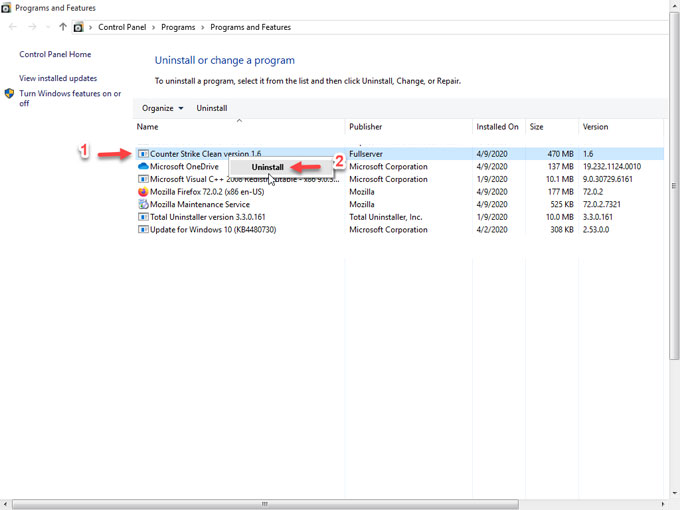
Task: Select Update for Windows 10 (KB4480730)
Action: (x=213, y=229)
